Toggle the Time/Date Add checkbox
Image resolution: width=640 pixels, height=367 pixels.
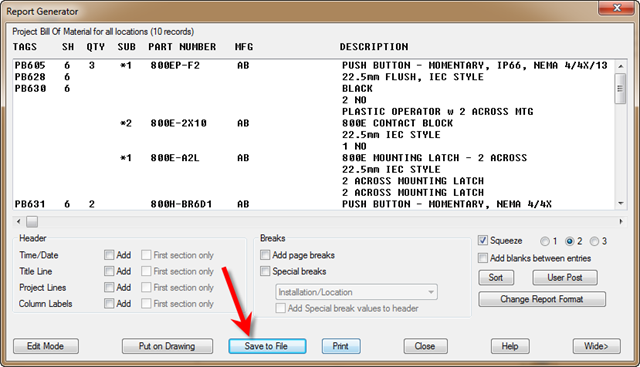pos(109,255)
